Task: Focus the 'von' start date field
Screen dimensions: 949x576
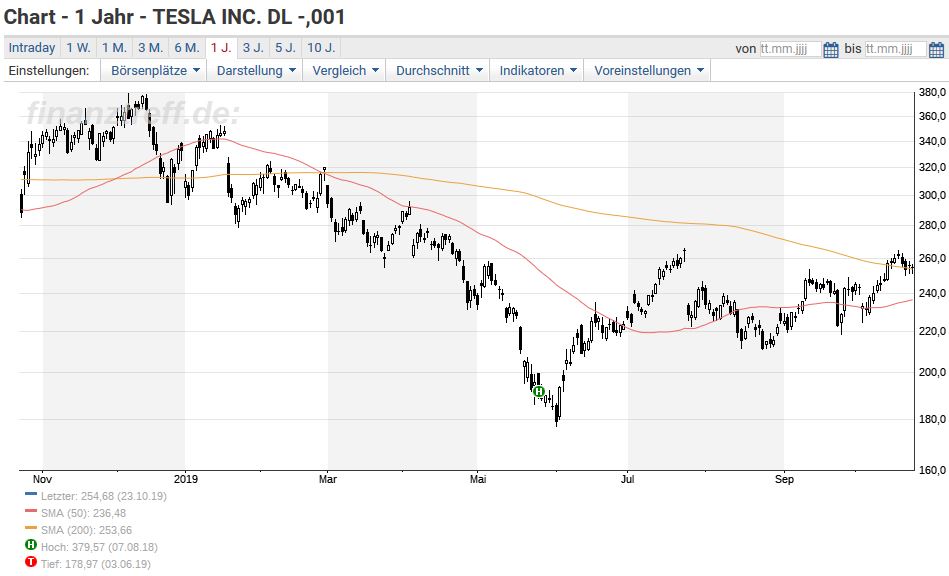Action: click(x=790, y=49)
